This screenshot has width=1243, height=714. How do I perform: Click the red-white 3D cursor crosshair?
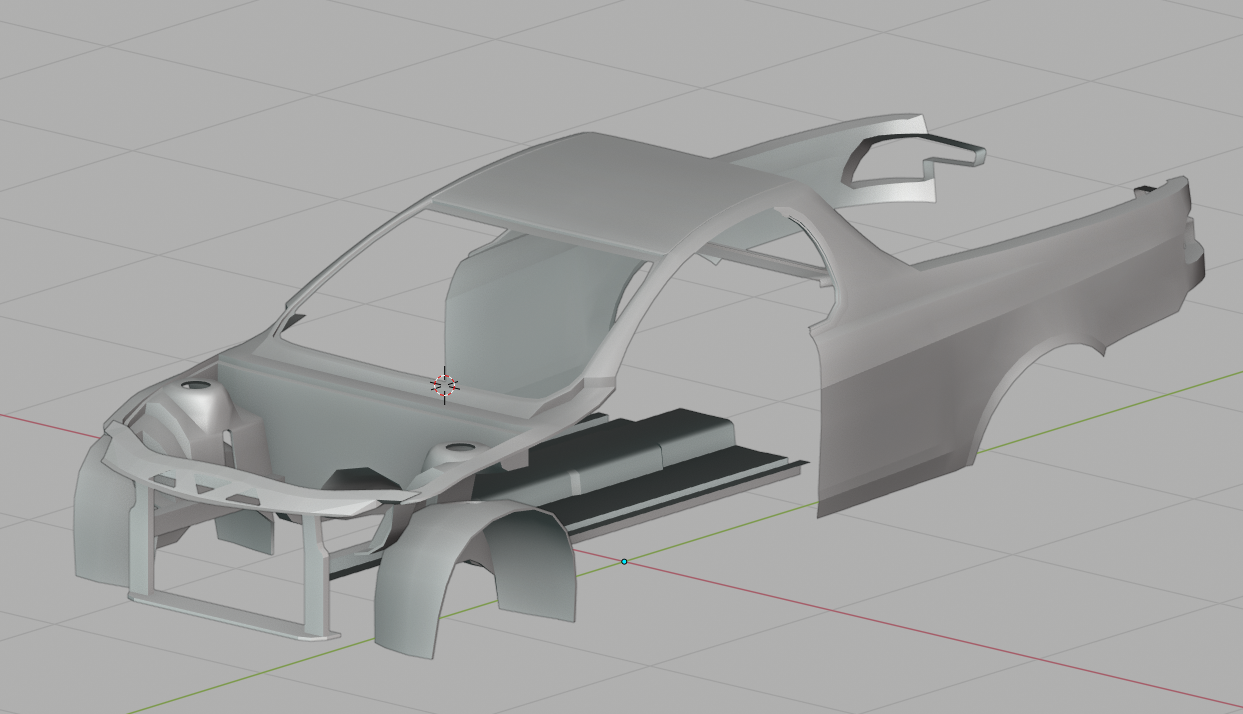444,385
